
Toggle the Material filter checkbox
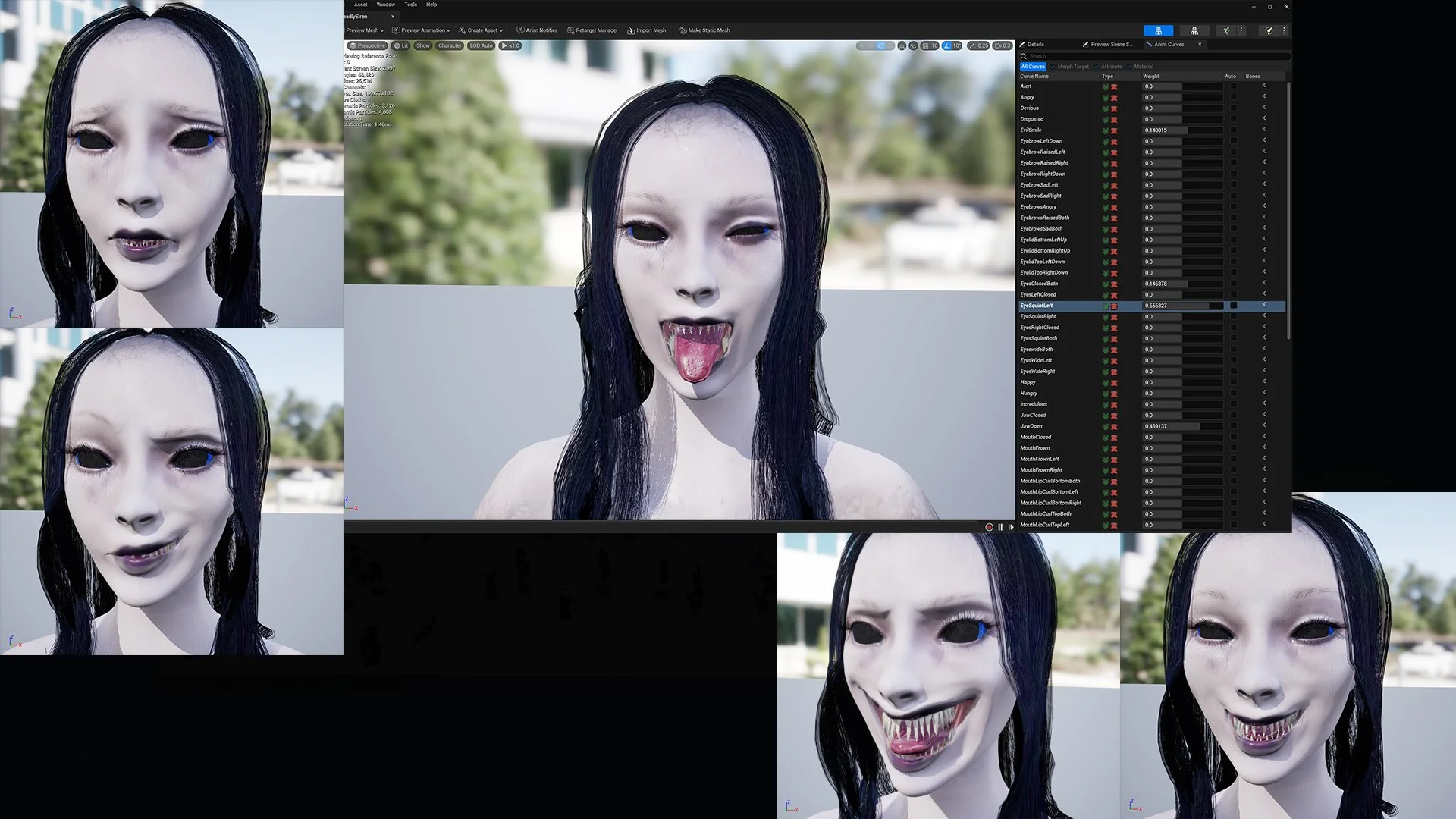coord(1129,67)
